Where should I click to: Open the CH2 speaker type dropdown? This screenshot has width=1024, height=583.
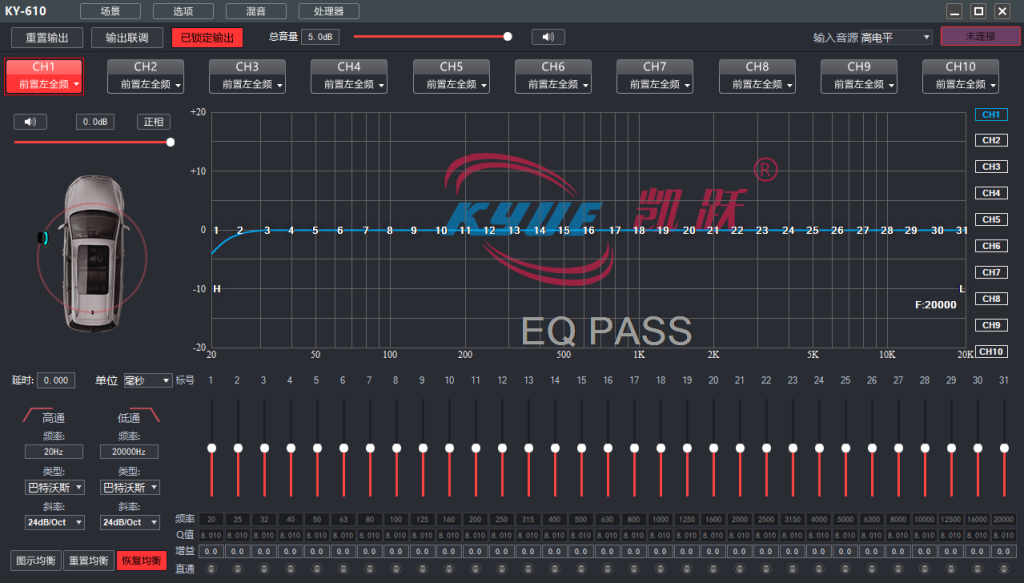click(x=146, y=84)
